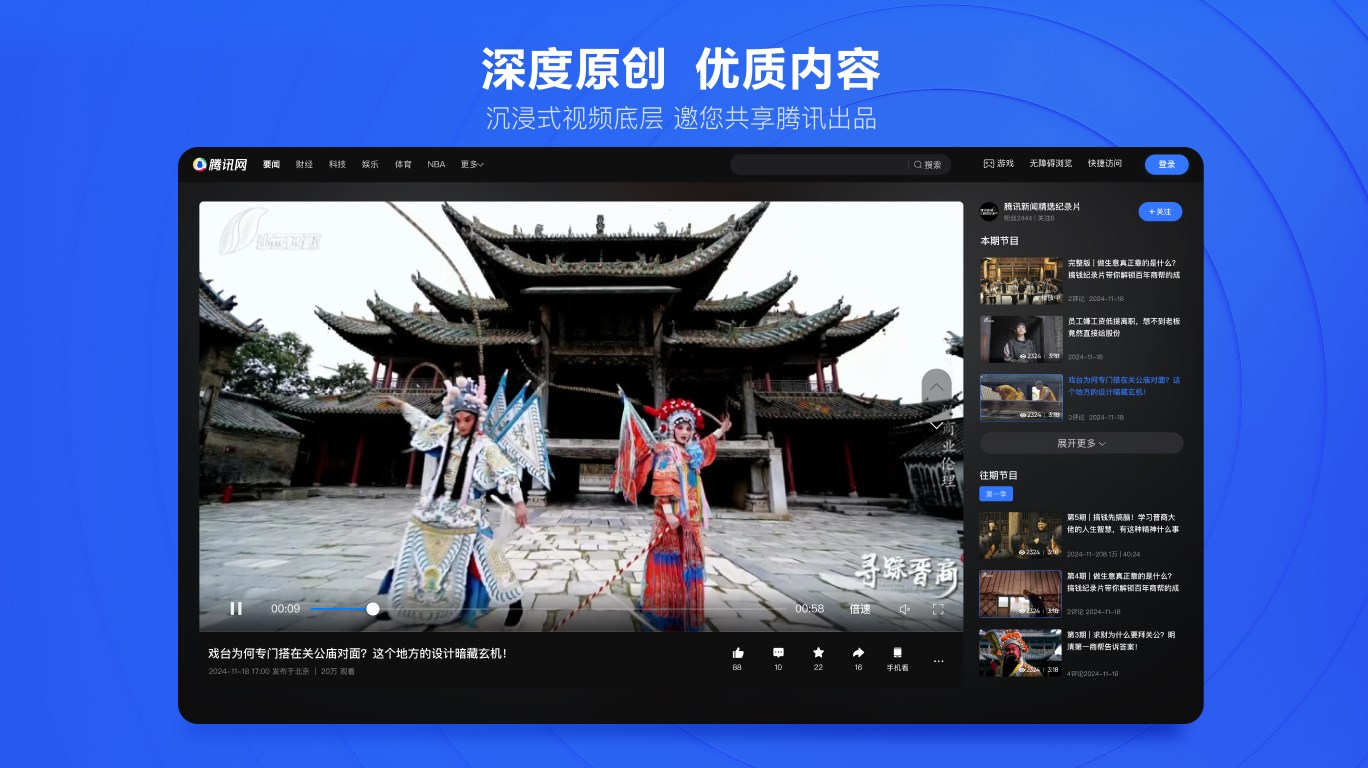This screenshot has height=768, width=1368.
Task: Click the 腾讯新闻精选纪录片 channel avatar
Action: point(988,212)
